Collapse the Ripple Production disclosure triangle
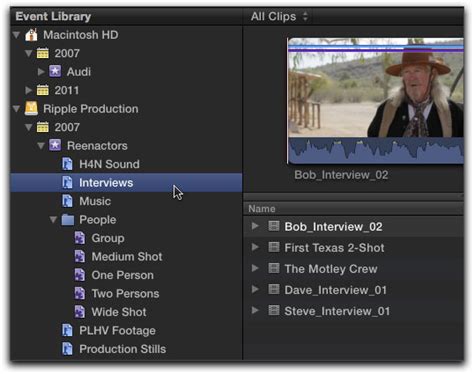Image resolution: width=474 pixels, height=374 pixels. pyautogui.click(x=16, y=109)
